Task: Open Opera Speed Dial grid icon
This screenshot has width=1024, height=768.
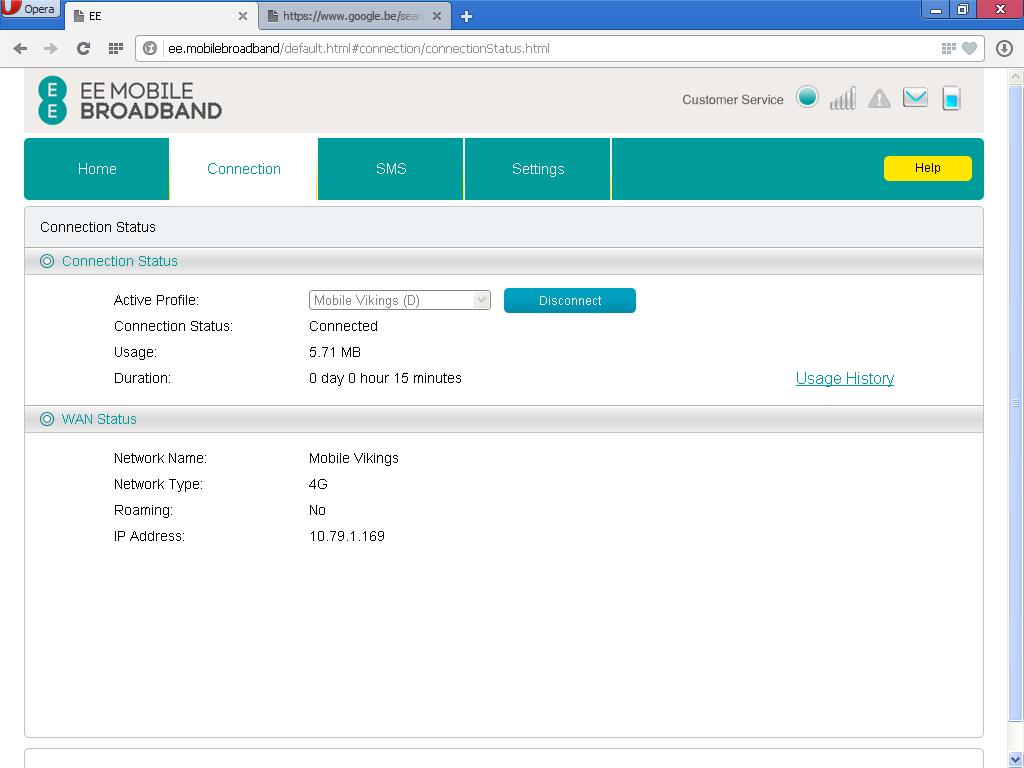Action: 115,48
